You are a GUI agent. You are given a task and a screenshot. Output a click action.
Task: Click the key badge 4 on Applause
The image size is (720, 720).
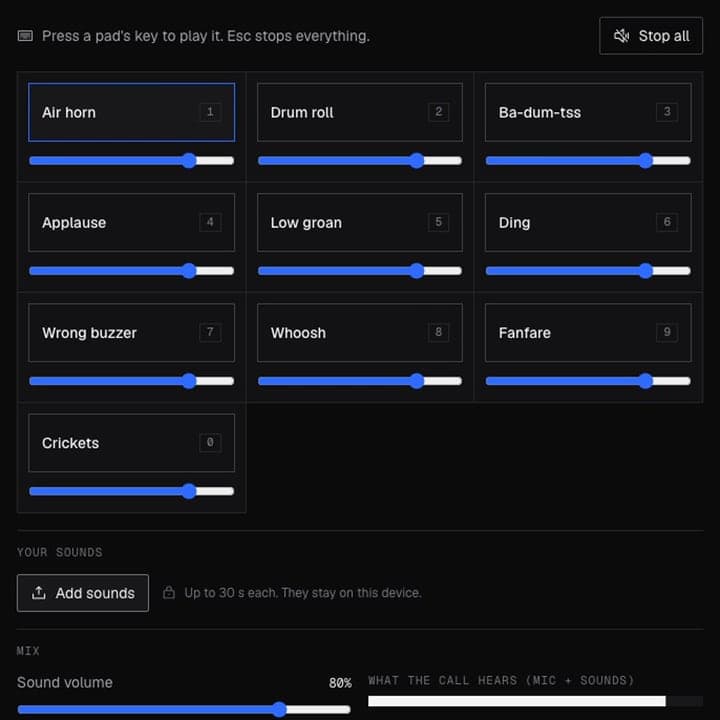coord(210,222)
